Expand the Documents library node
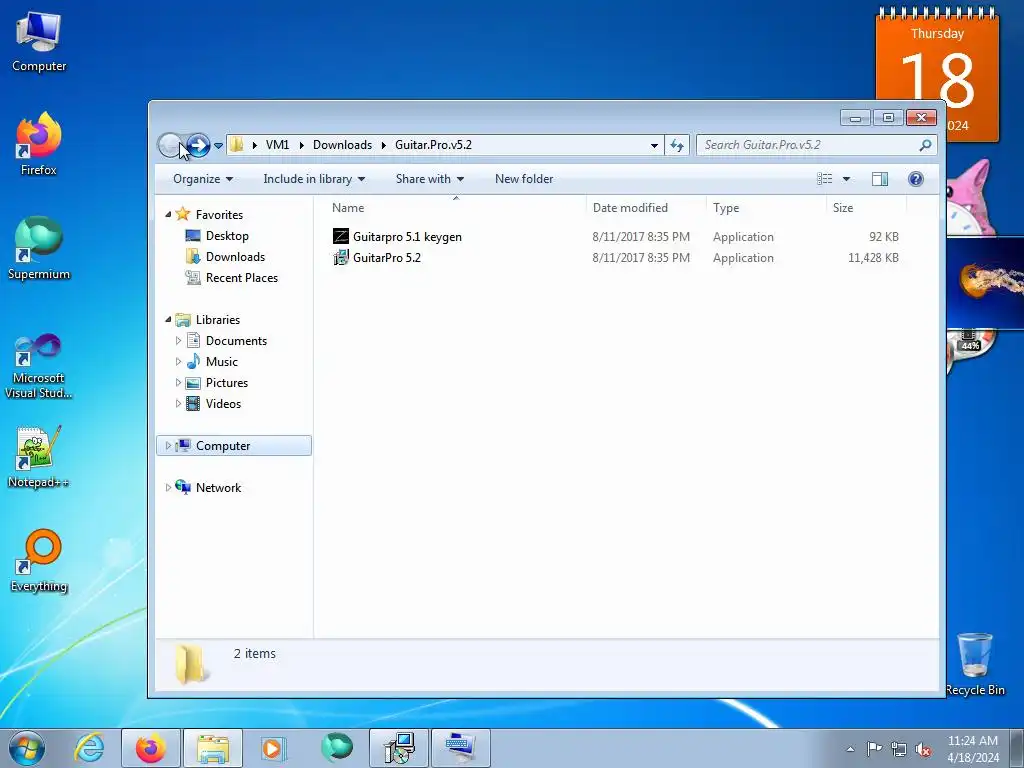The image size is (1024, 768). (x=178, y=340)
